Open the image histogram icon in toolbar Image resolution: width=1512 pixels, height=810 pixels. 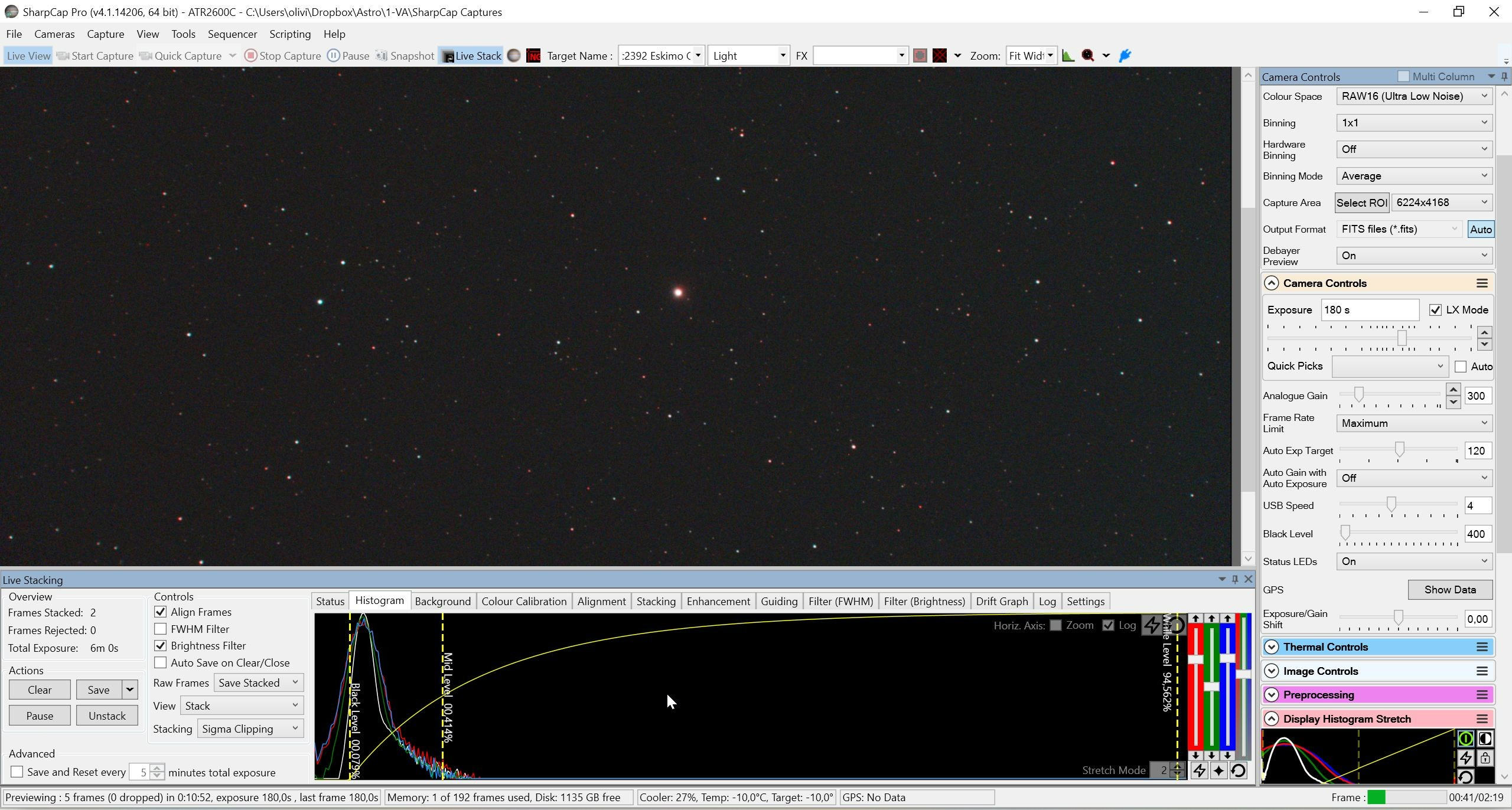(1068, 55)
